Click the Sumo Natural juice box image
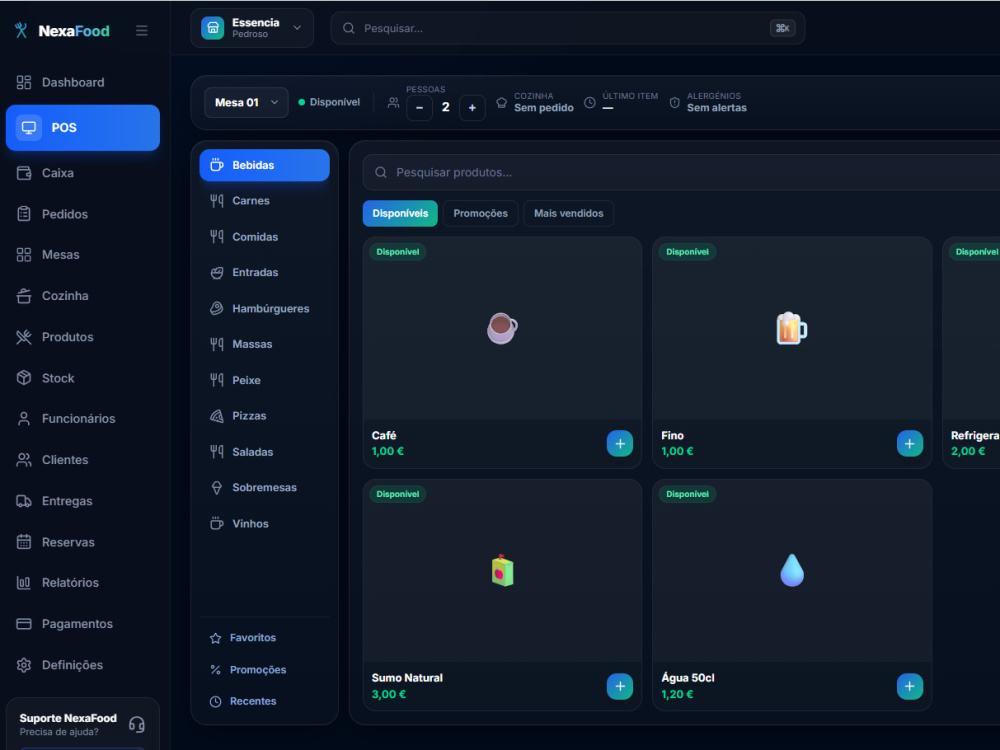1000x750 pixels. coord(503,571)
